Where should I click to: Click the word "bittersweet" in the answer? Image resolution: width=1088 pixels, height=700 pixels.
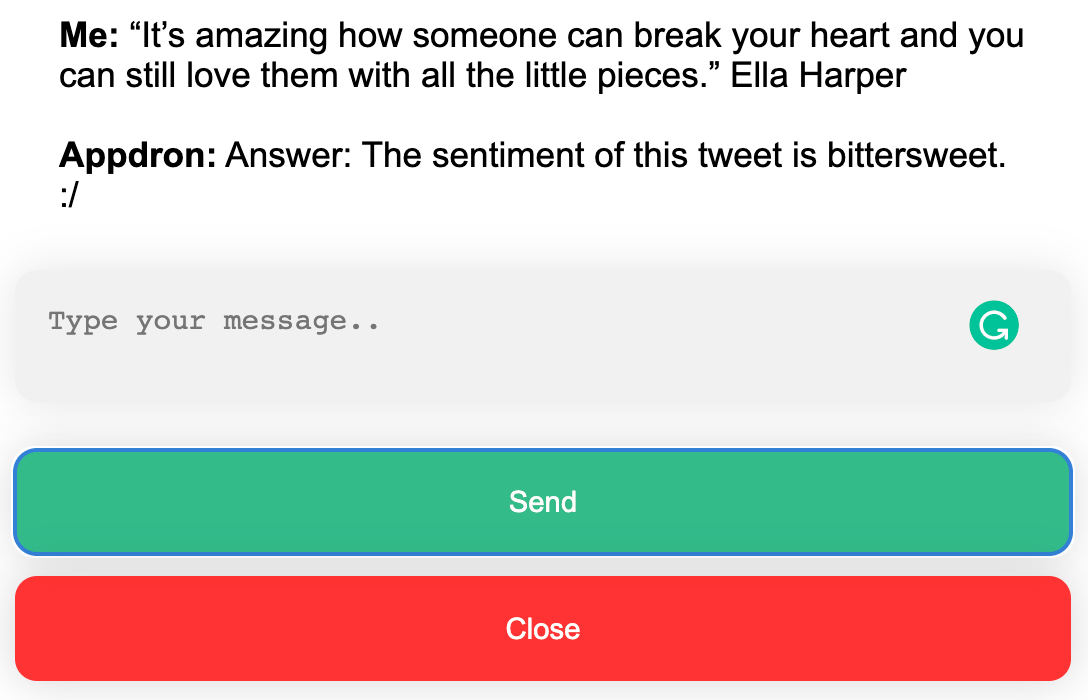pyautogui.click(x=912, y=155)
